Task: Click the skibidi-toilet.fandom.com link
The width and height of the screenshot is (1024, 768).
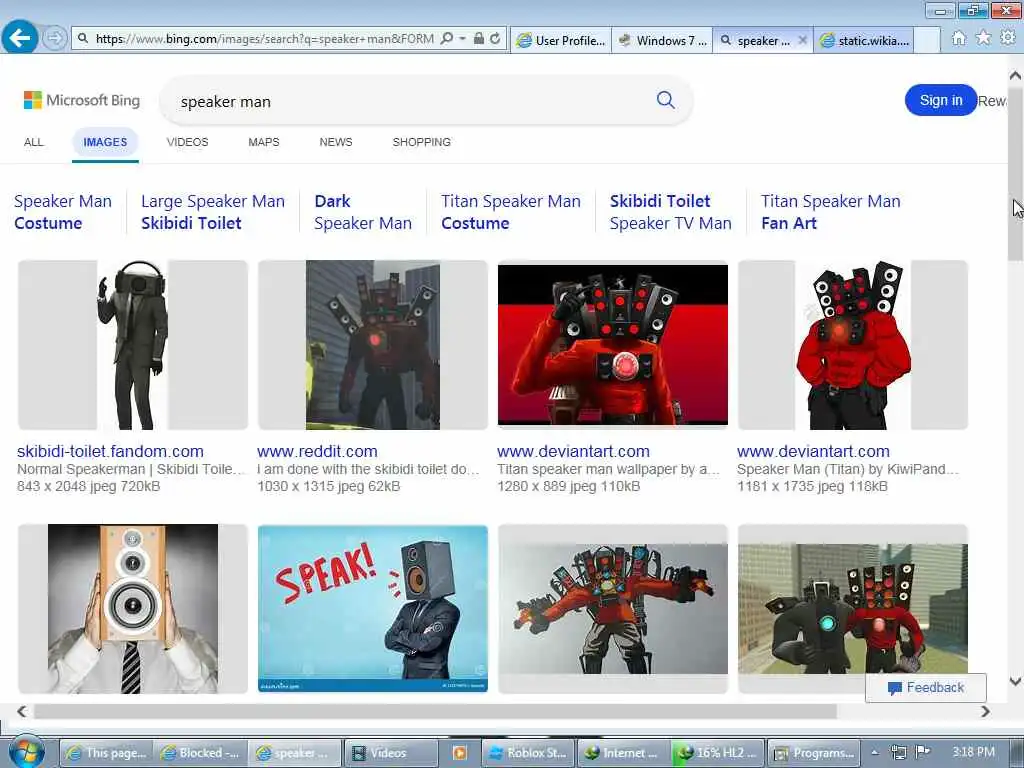Action: (110, 451)
